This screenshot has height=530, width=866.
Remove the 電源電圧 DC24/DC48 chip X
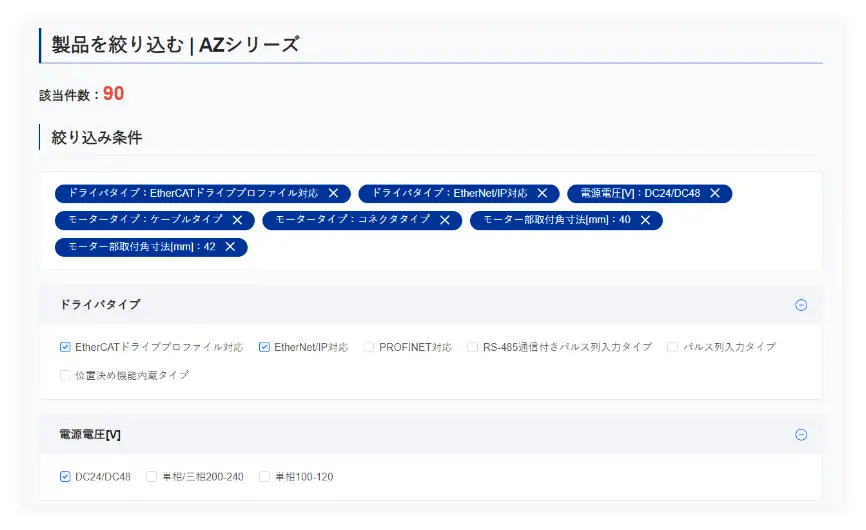click(x=715, y=193)
